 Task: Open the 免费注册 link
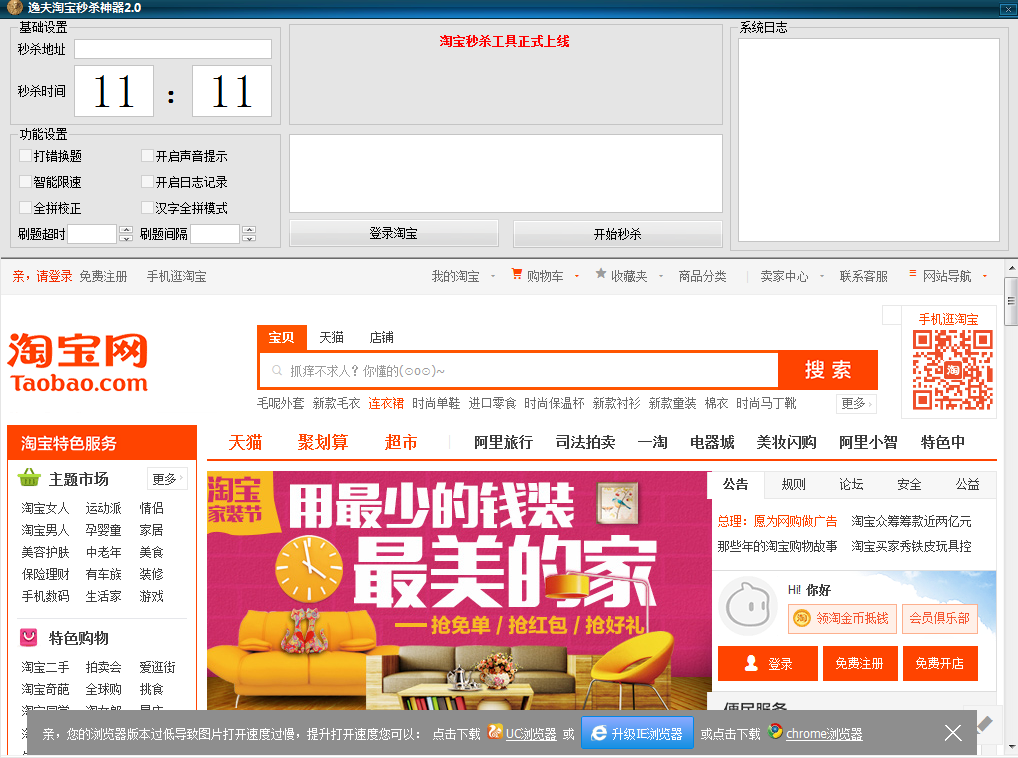point(105,275)
